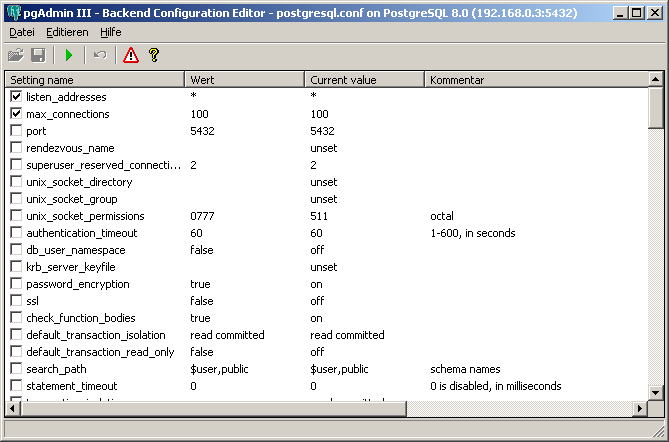
Task: Disable the listen_addresses checkbox
Action: 16,97
